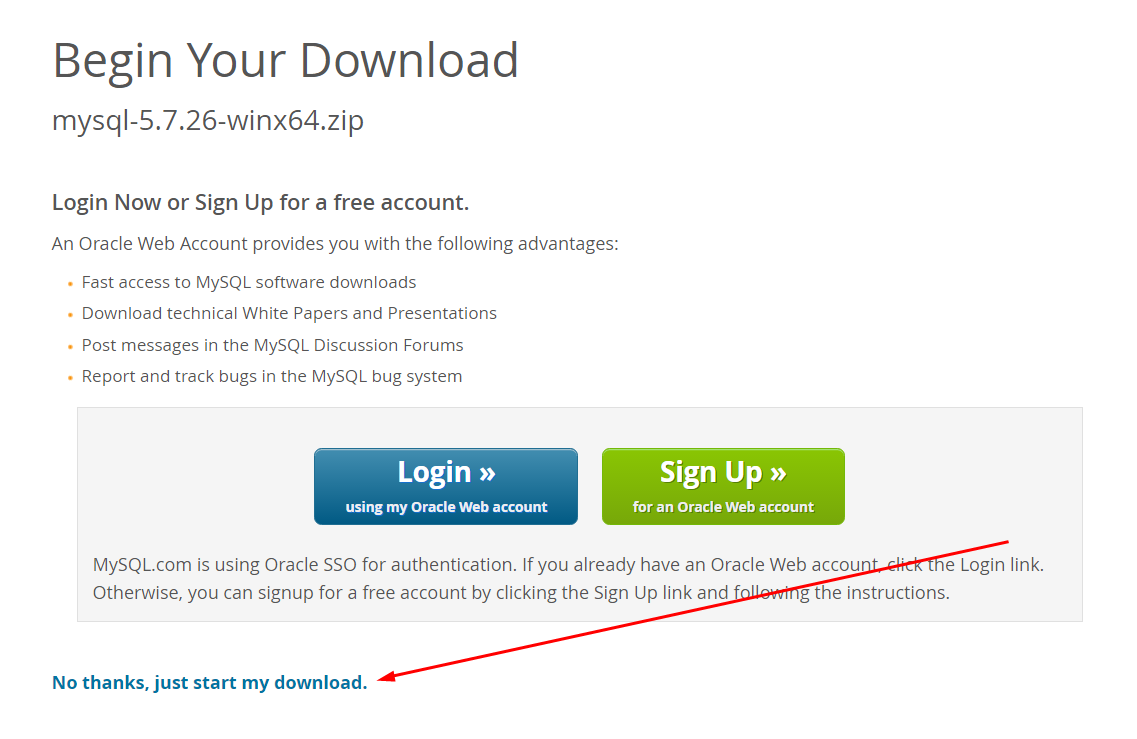The height and width of the screenshot is (739, 1137).
Task: Click the Otherwise you can signup sentence
Action: pyautogui.click(x=521, y=593)
